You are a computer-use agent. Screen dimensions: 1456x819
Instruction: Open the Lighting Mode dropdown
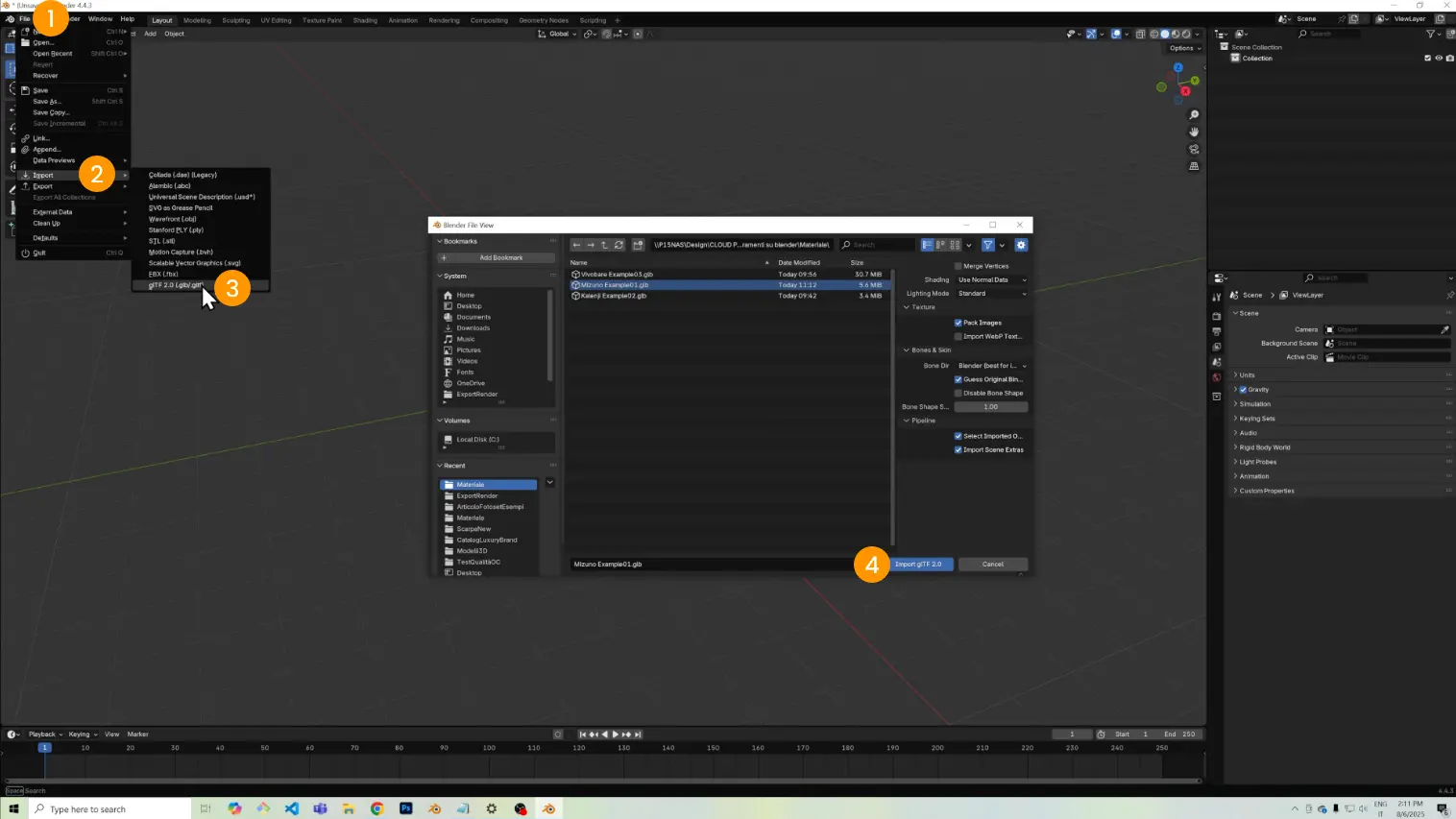[x=991, y=294]
